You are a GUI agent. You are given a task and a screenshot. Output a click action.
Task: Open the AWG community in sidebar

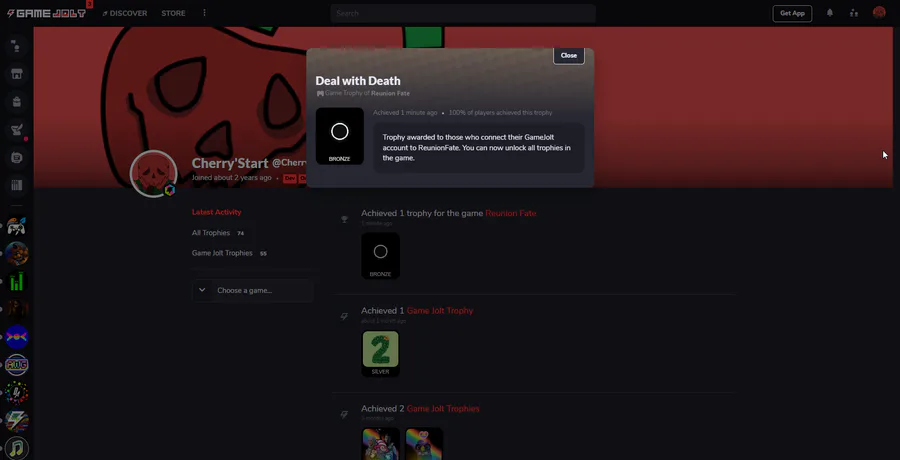point(17,365)
